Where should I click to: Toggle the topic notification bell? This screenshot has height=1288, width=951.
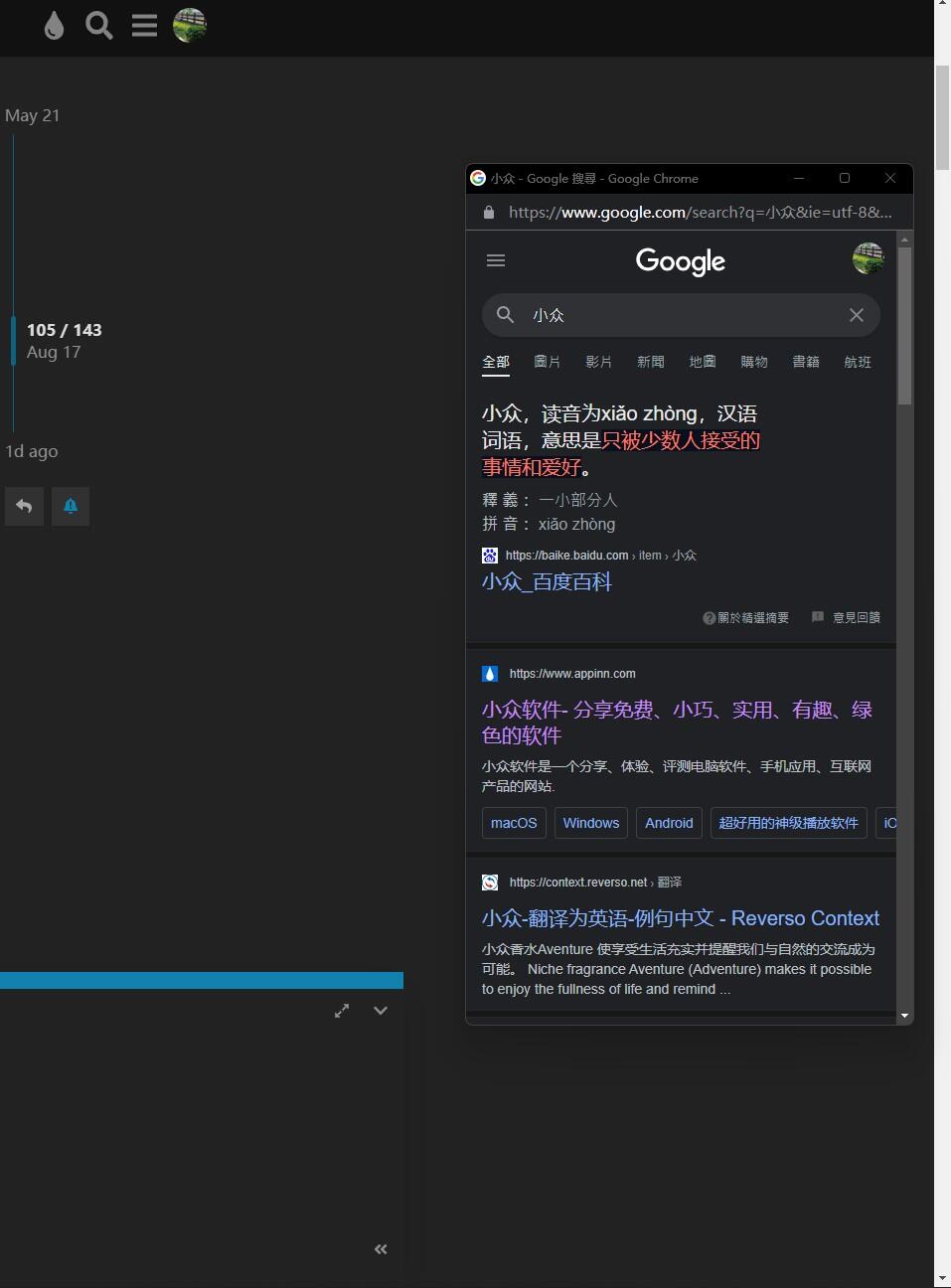click(x=71, y=506)
